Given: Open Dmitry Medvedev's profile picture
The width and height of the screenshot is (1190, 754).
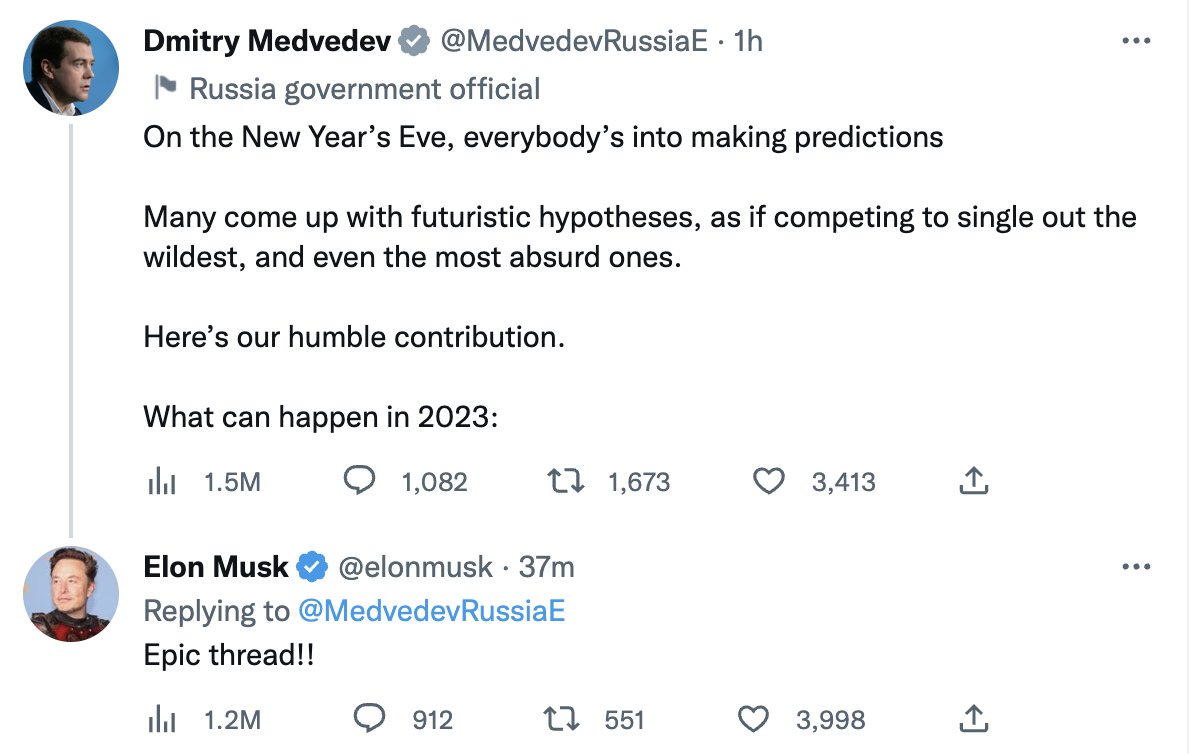Looking at the screenshot, I should (71, 68).
